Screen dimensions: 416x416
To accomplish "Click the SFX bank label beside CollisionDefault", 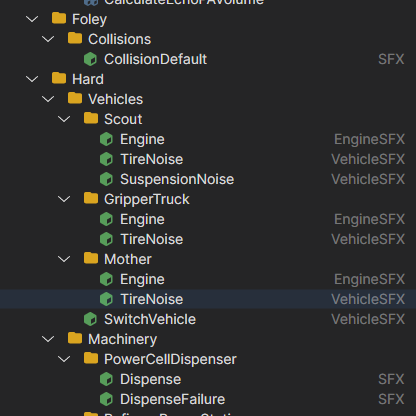I will click(x=391, y=59).
